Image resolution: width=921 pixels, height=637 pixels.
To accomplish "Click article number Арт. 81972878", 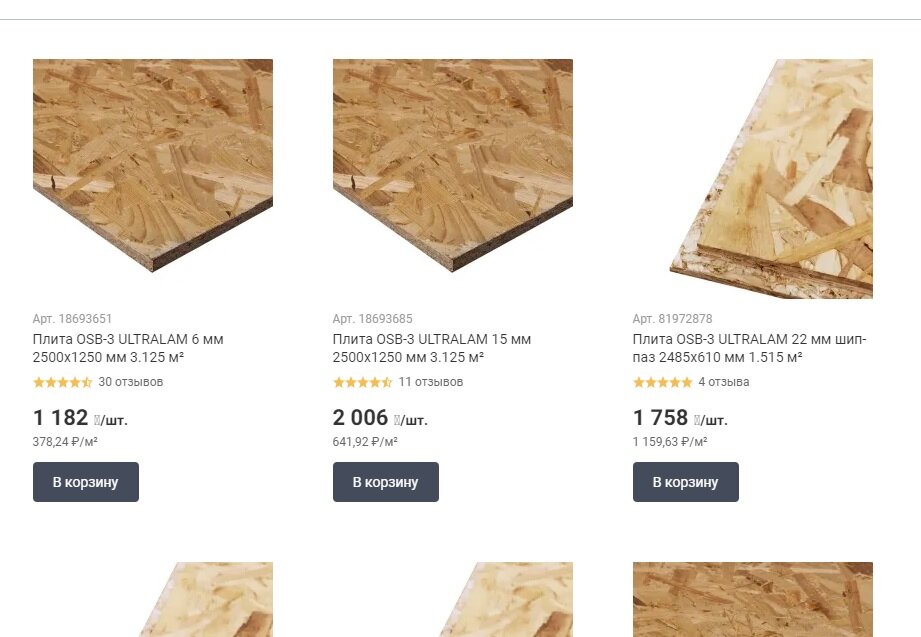I will (673, 318).
